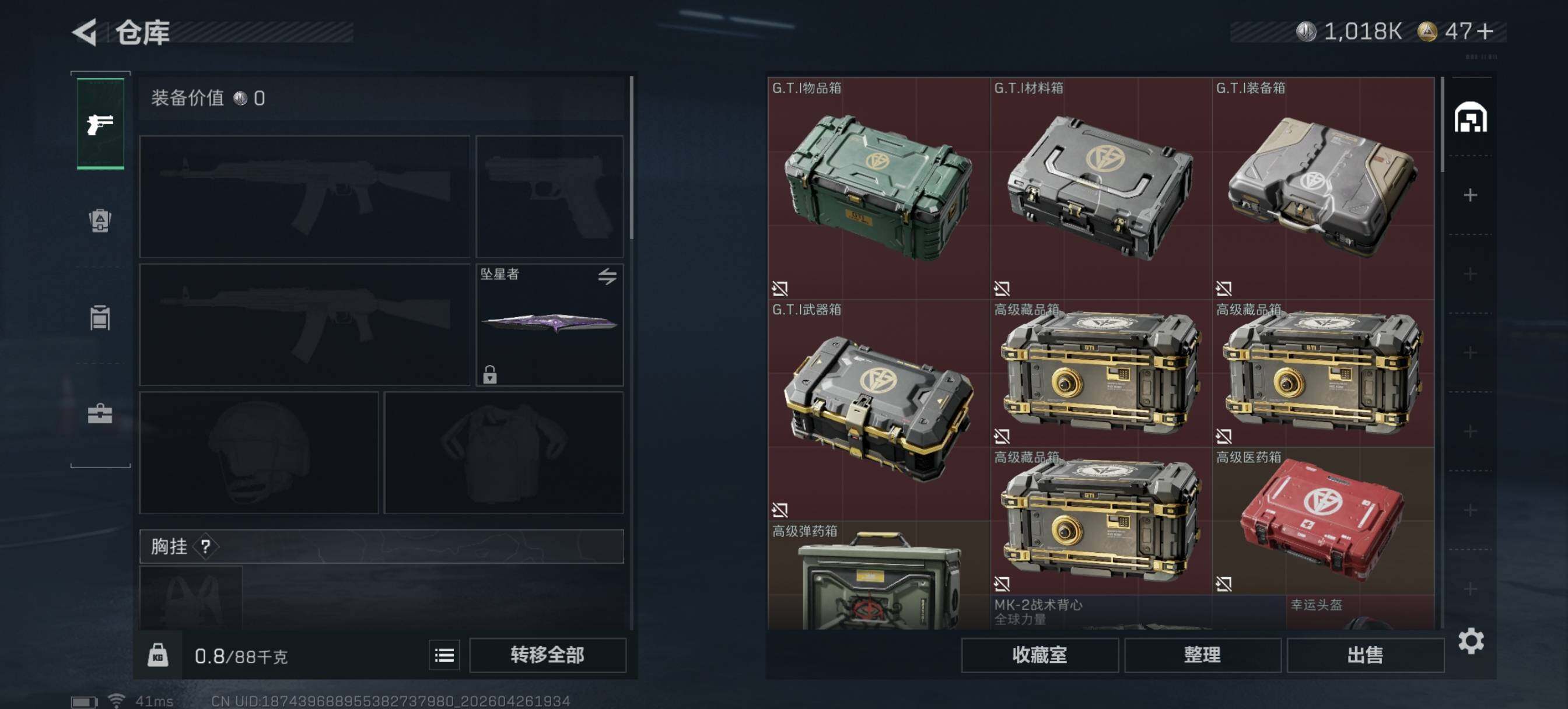
Task: Toggle the list view icon by 转移全部
Action: tap(444, 655)
